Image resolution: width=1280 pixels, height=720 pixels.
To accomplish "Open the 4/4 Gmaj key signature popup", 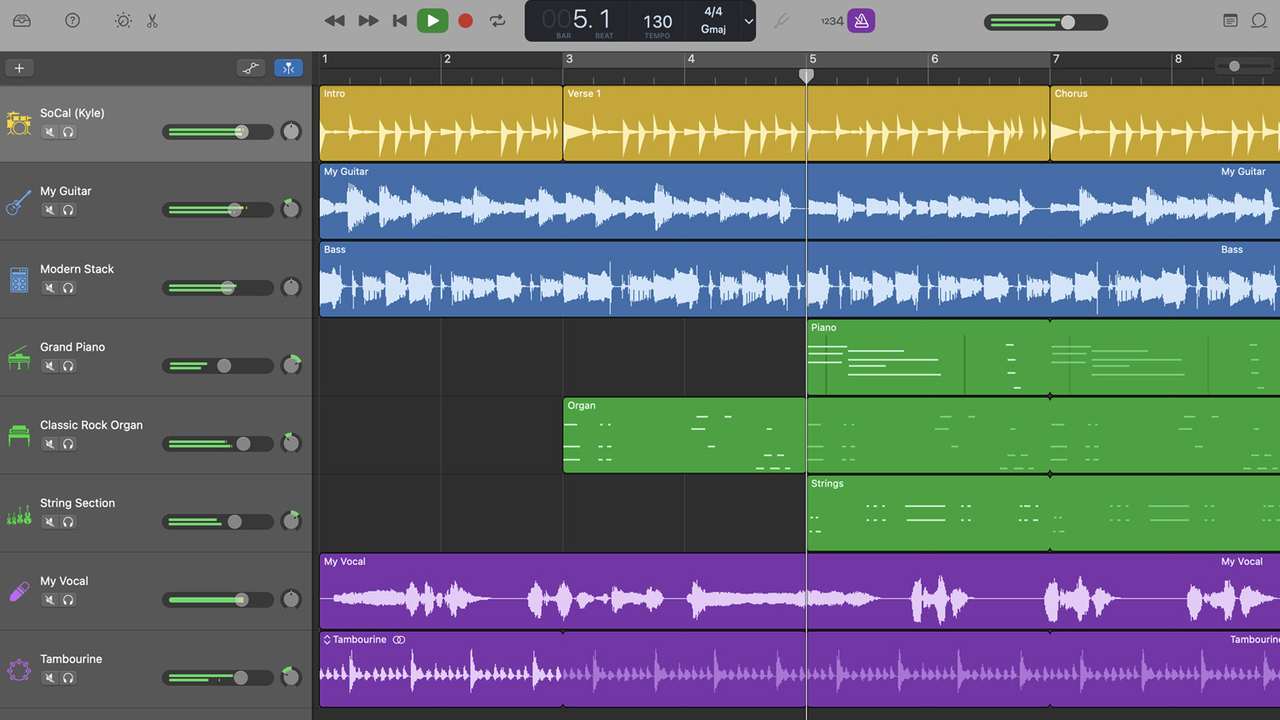I will pyautogui.click(x=713, y=21).
